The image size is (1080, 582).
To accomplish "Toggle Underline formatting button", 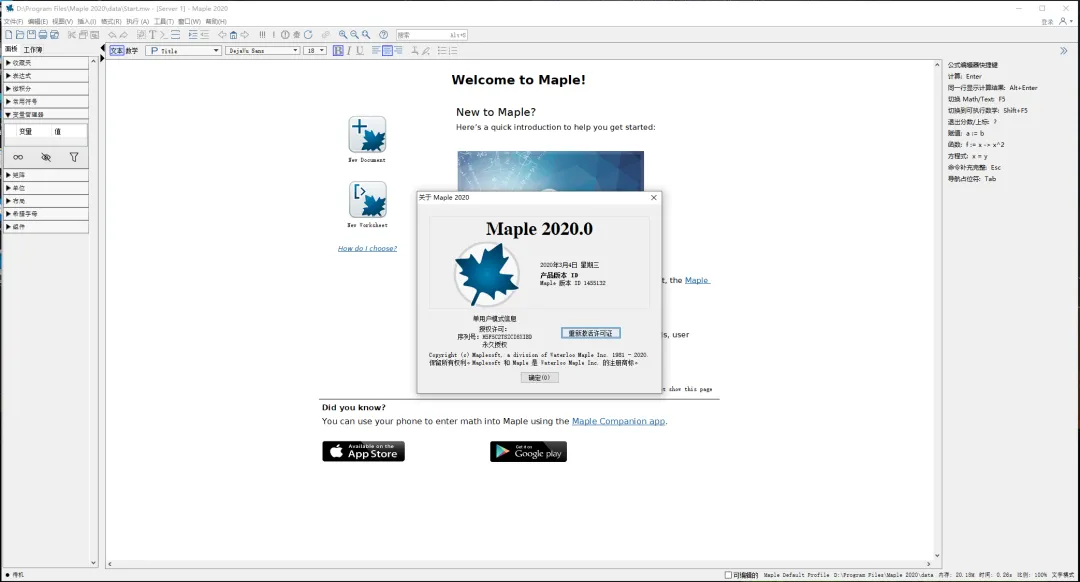I will [x=360, y=50].
